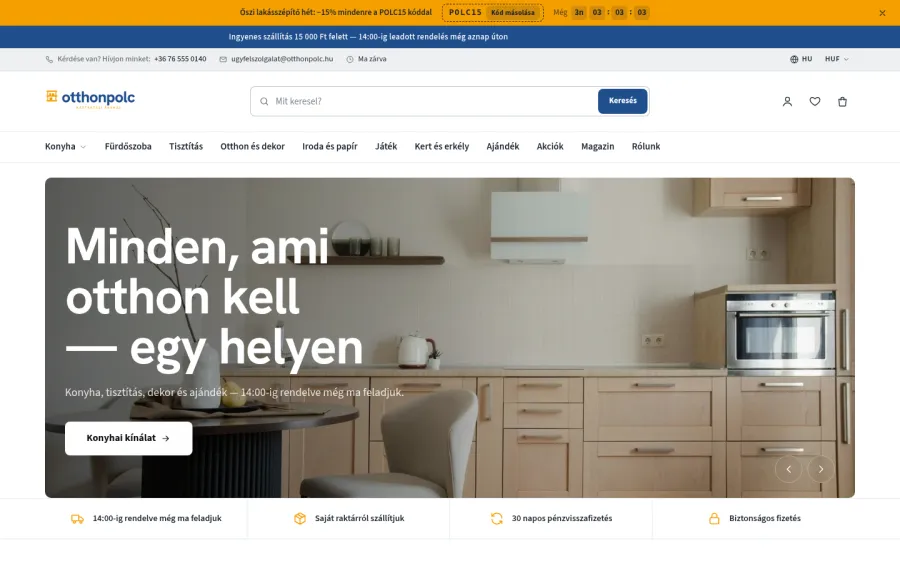
Task: Open the Magazin menu item
Action: click(x=598, y=146)
